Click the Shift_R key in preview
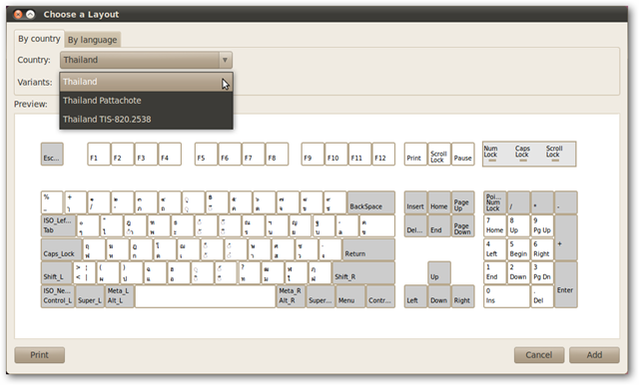 364,273
